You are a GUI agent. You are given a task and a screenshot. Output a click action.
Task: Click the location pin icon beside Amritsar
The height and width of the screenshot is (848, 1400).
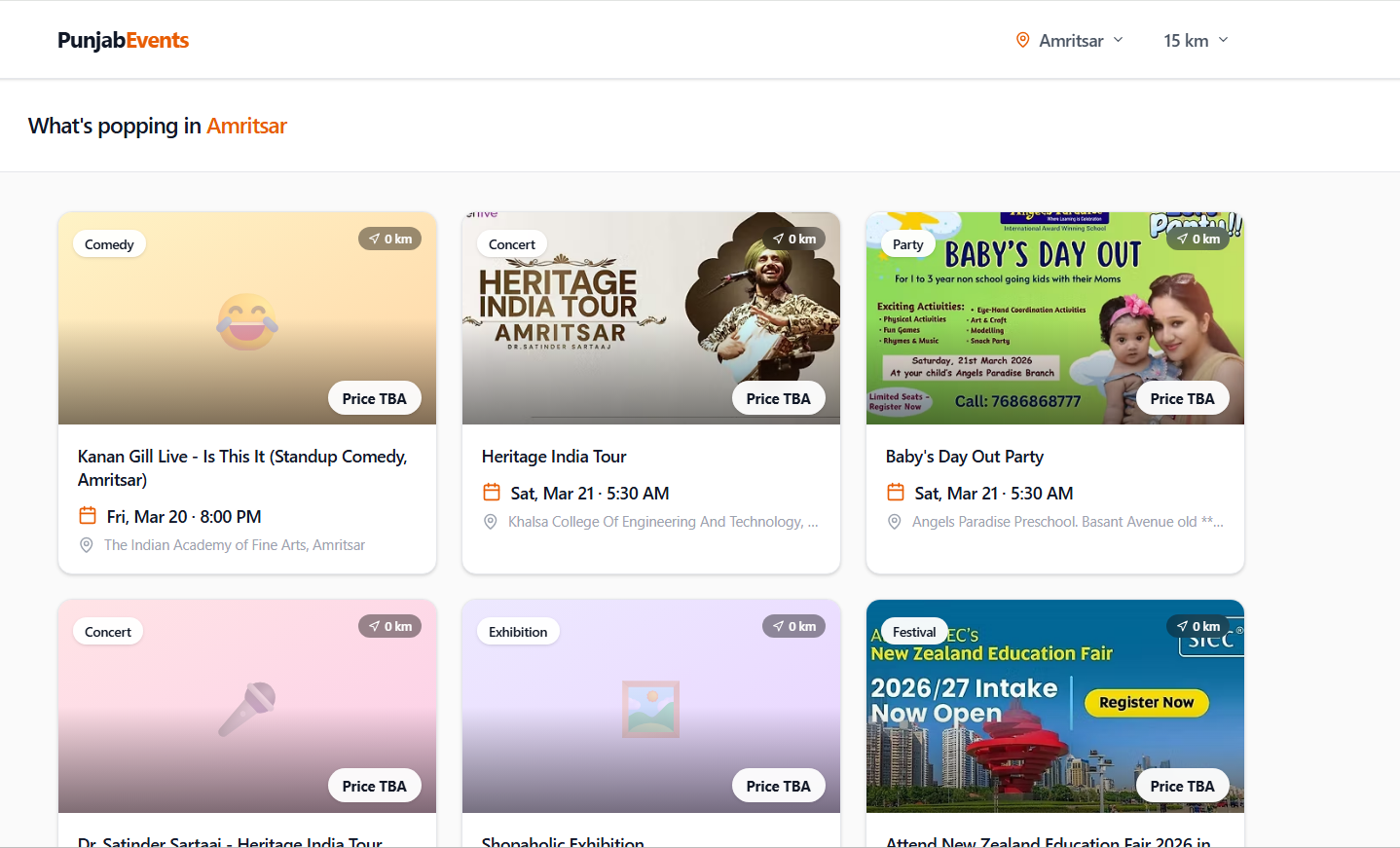(1022, 40)
